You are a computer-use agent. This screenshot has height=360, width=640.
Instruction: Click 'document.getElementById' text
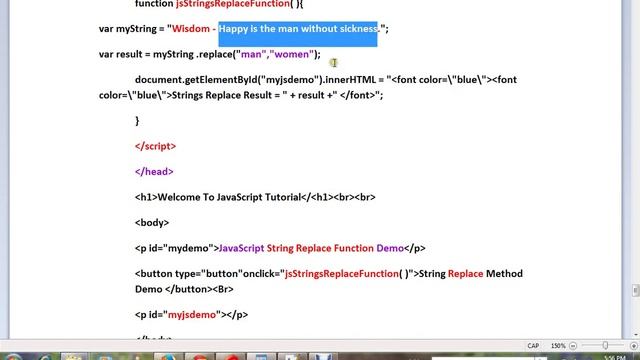click(x=196, y=80)
